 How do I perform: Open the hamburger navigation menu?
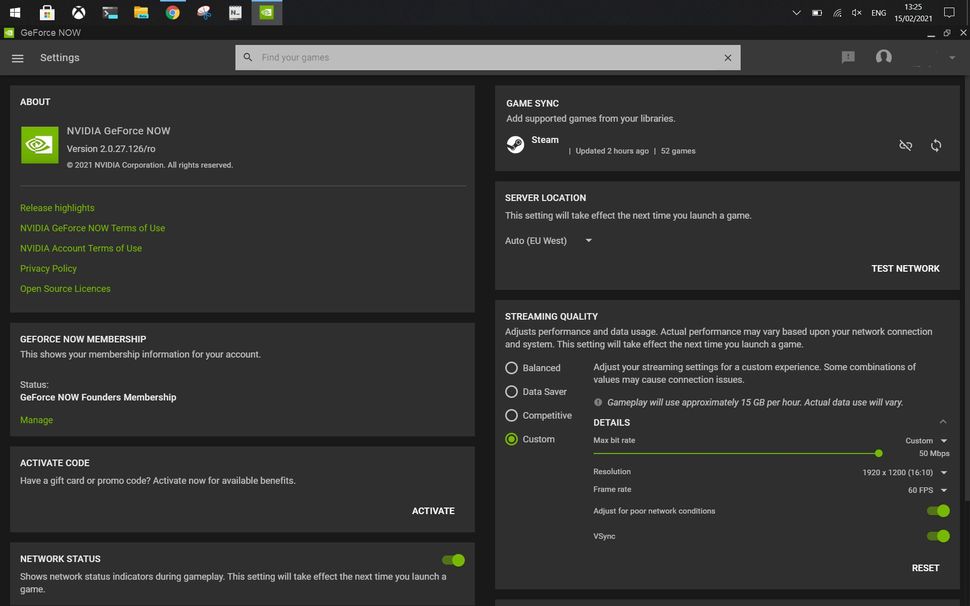coord(17,57)
